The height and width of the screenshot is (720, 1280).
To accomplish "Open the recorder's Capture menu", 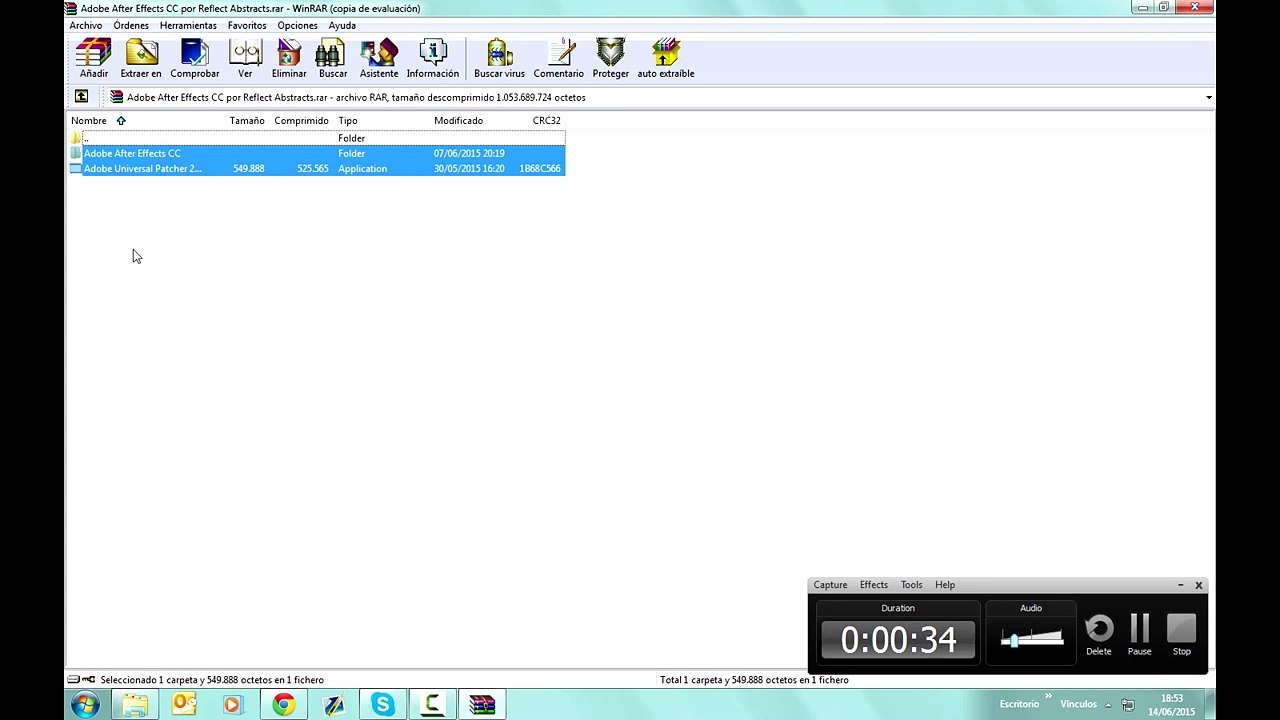I will point(830,585).
